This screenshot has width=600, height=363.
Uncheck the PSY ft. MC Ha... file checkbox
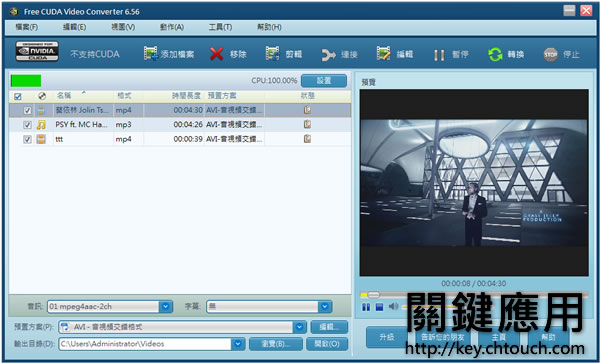point(27,125)
